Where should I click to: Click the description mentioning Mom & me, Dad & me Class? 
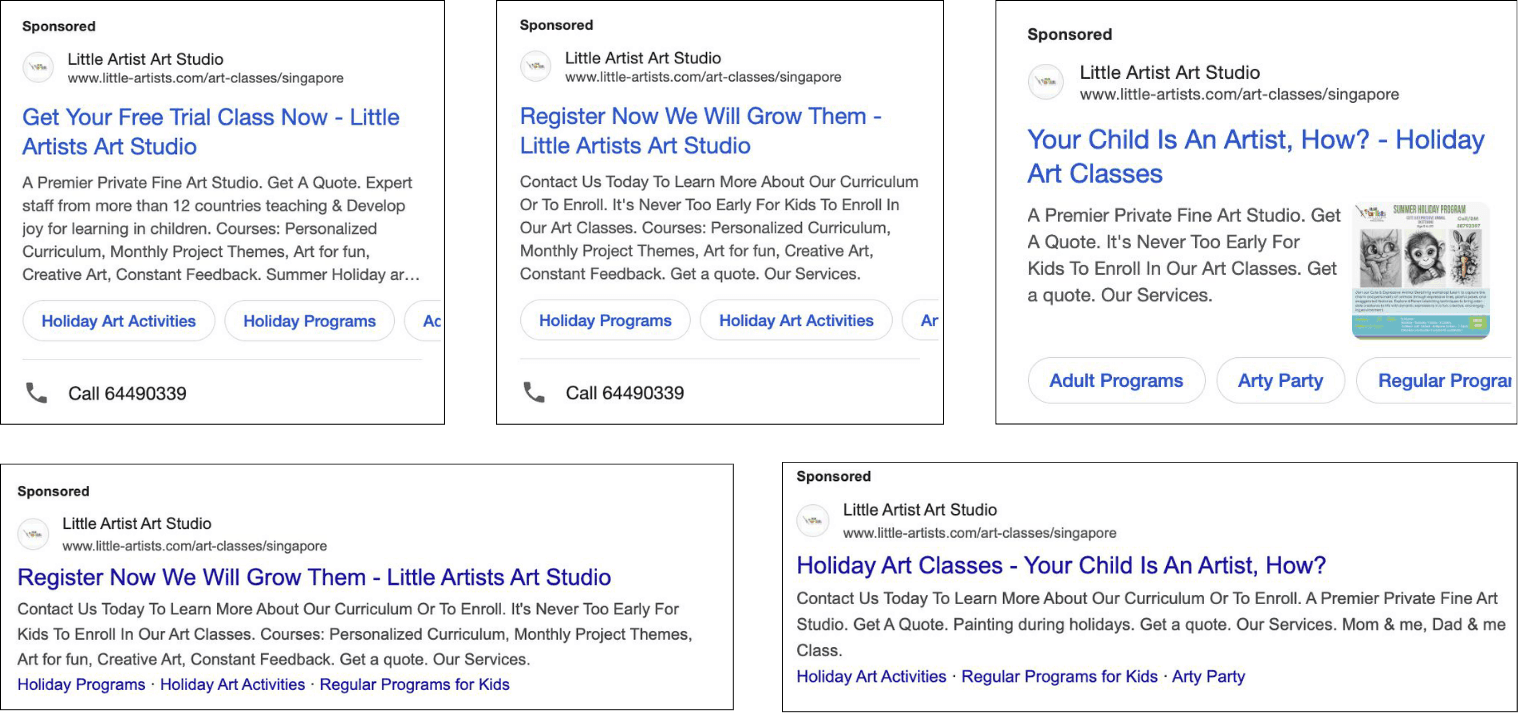(1151, 624)
